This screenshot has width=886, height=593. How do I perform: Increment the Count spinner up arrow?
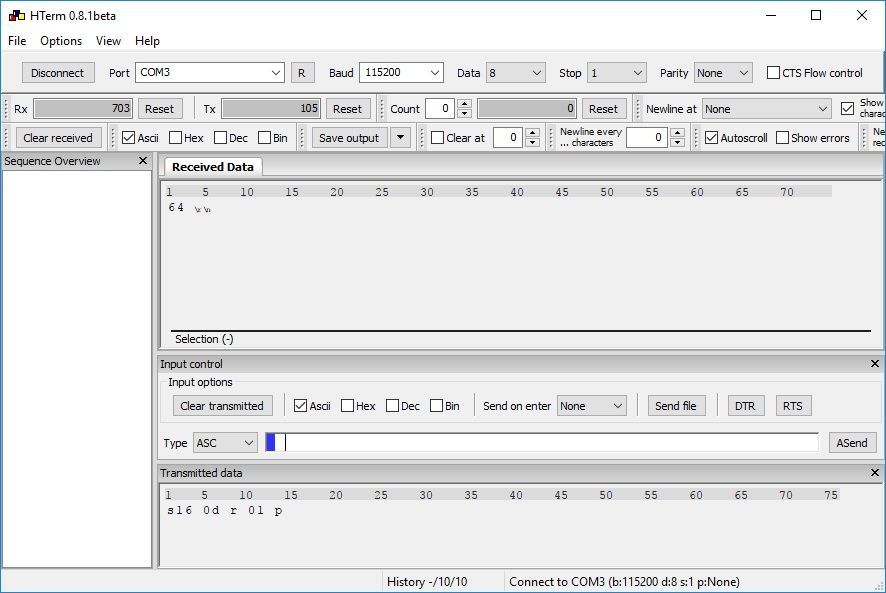tap(464, 104)
